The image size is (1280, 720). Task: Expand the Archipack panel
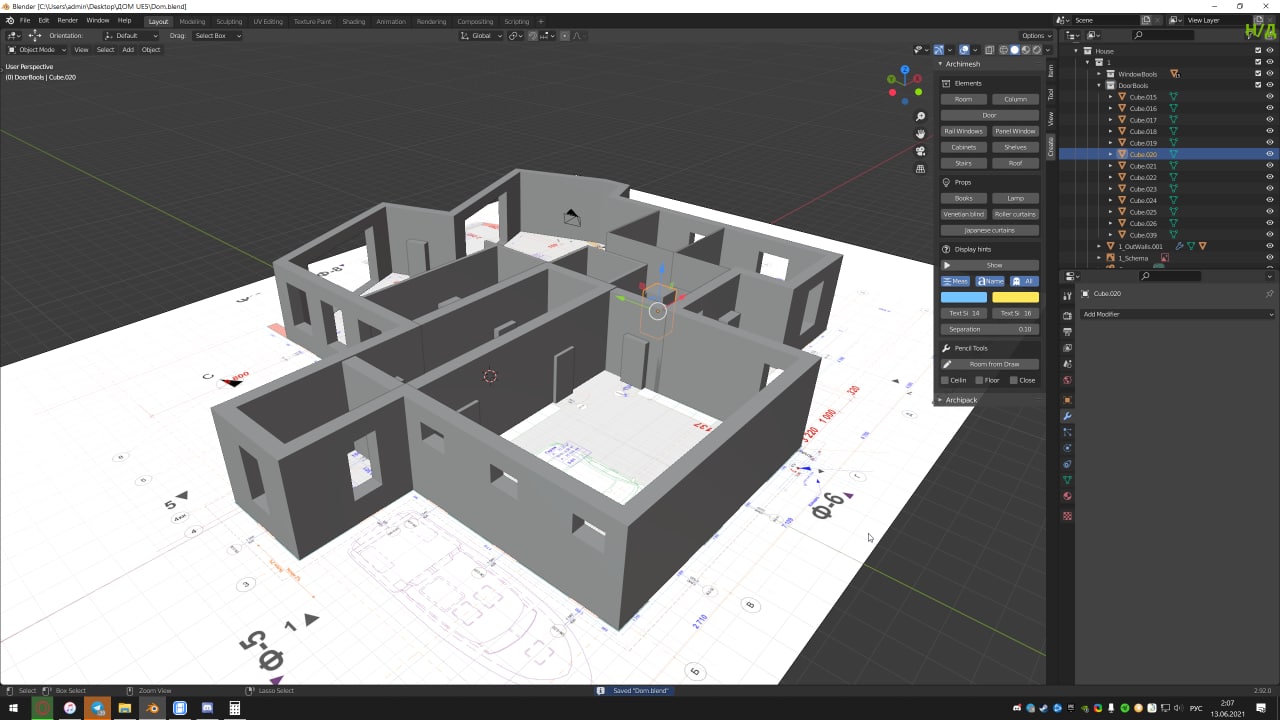tap(960, 400)
